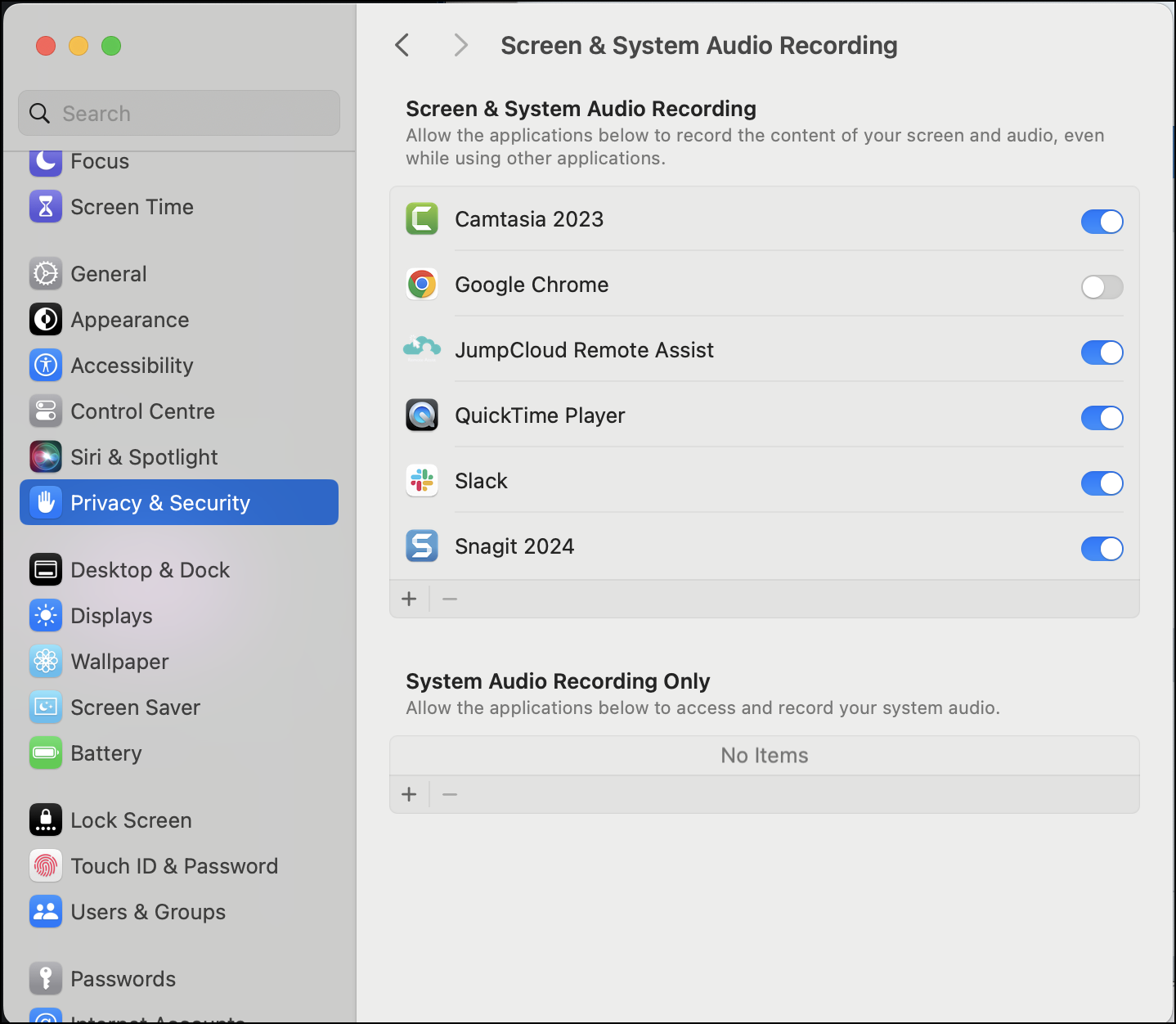
Task: Click the Battery sidebar icon
Action: click(45, 752)
